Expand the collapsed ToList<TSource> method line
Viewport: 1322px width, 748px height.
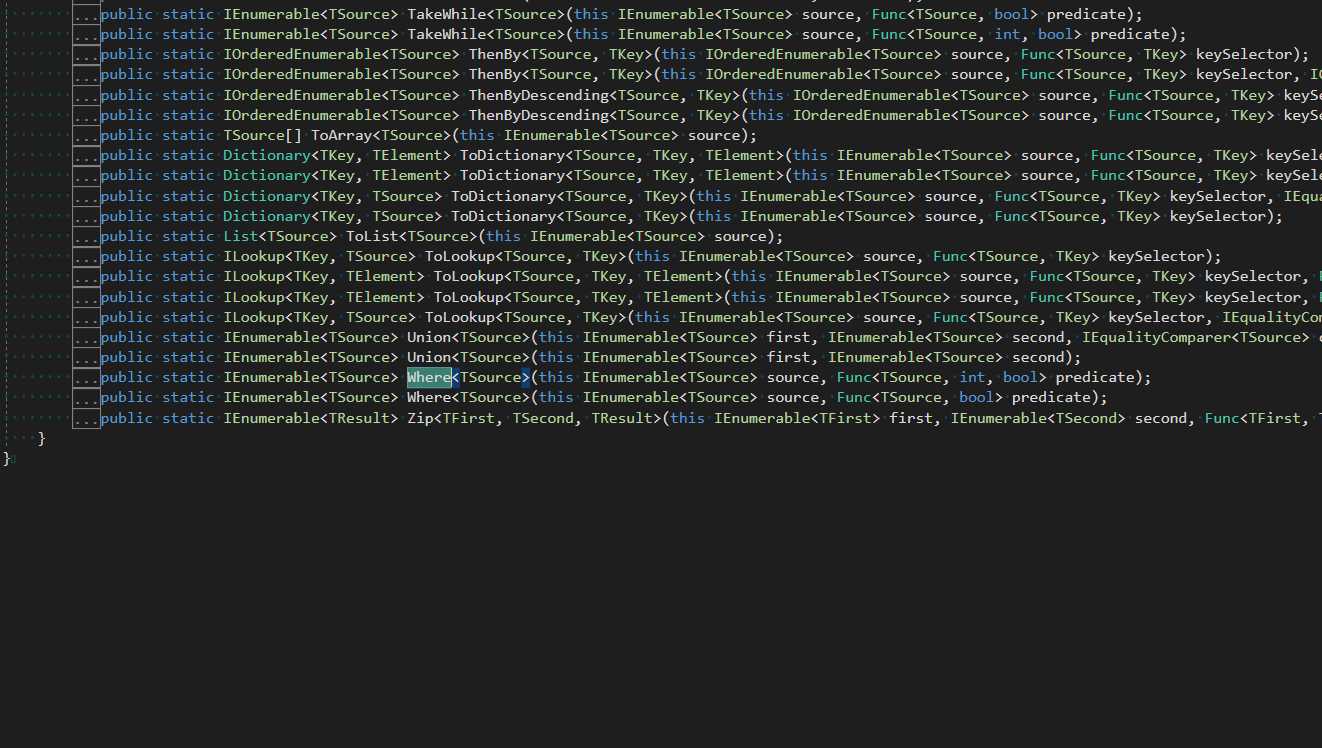86,237
